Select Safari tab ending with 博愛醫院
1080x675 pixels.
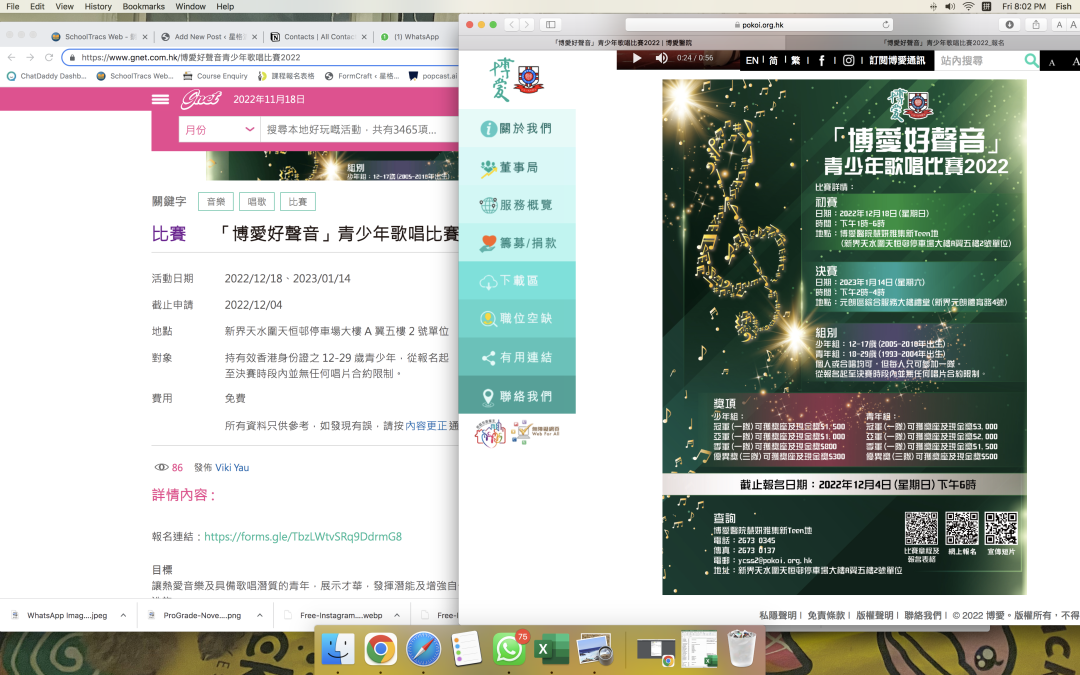[x=623, y=43]
